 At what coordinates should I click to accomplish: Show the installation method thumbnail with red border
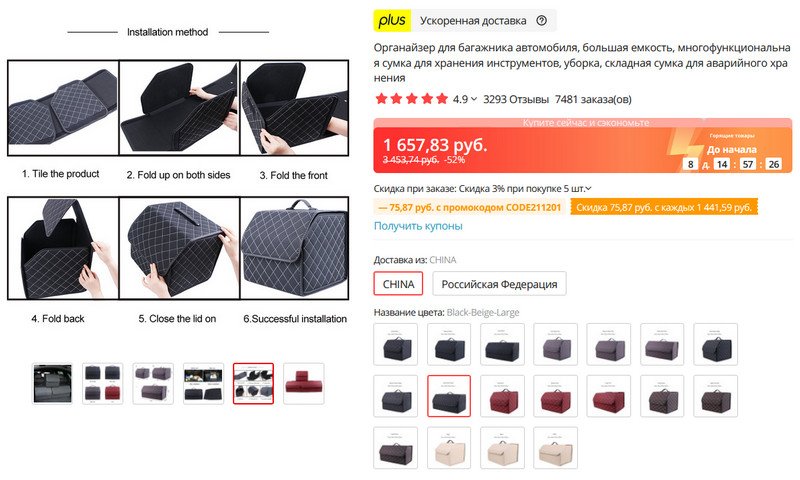[254, 384]
